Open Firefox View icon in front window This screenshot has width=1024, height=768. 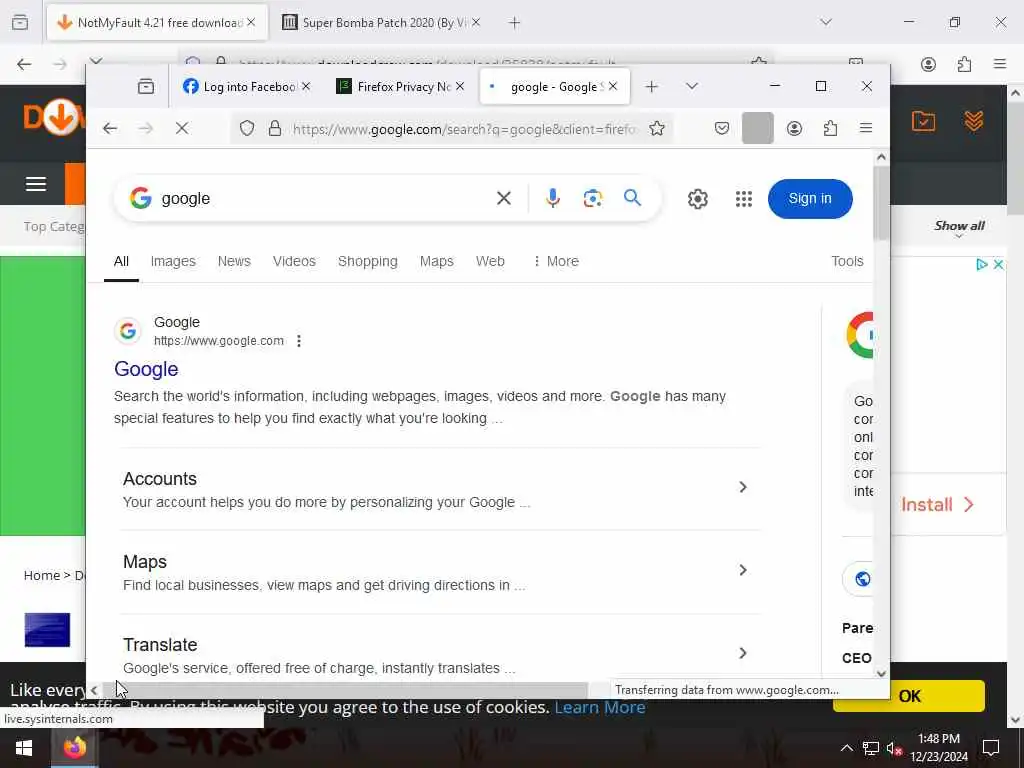[x=146, y=86]
